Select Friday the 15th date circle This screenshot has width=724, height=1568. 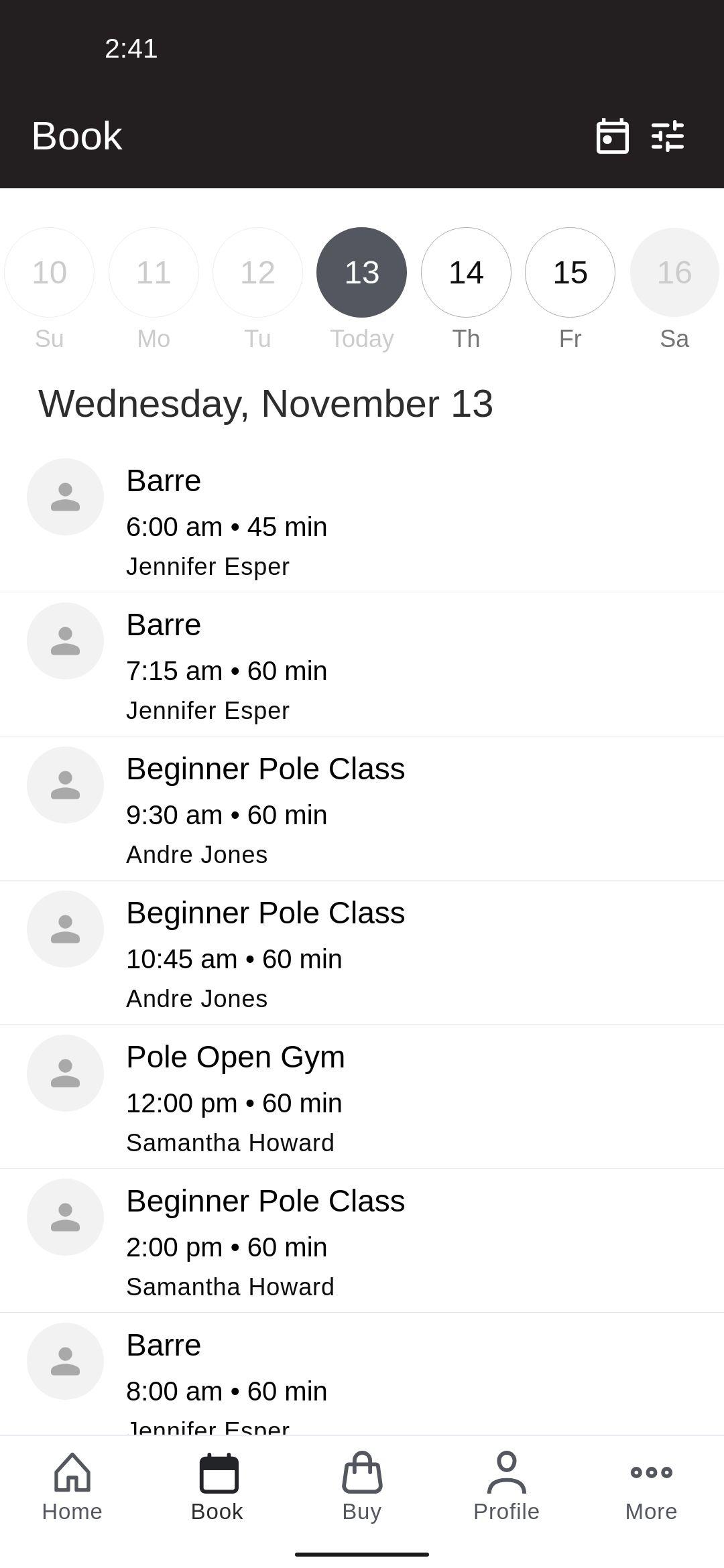pos(570,272)
